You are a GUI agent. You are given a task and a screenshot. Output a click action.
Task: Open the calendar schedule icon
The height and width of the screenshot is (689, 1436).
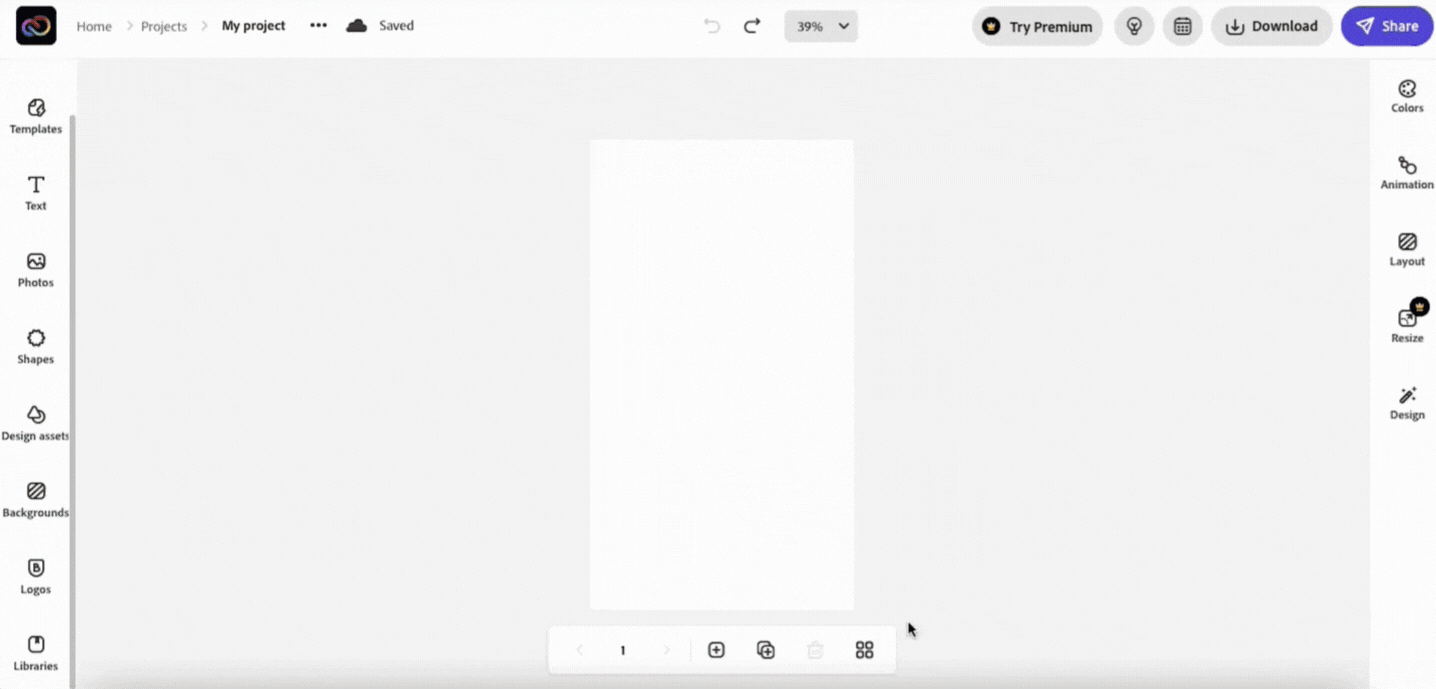(1182, 27)
